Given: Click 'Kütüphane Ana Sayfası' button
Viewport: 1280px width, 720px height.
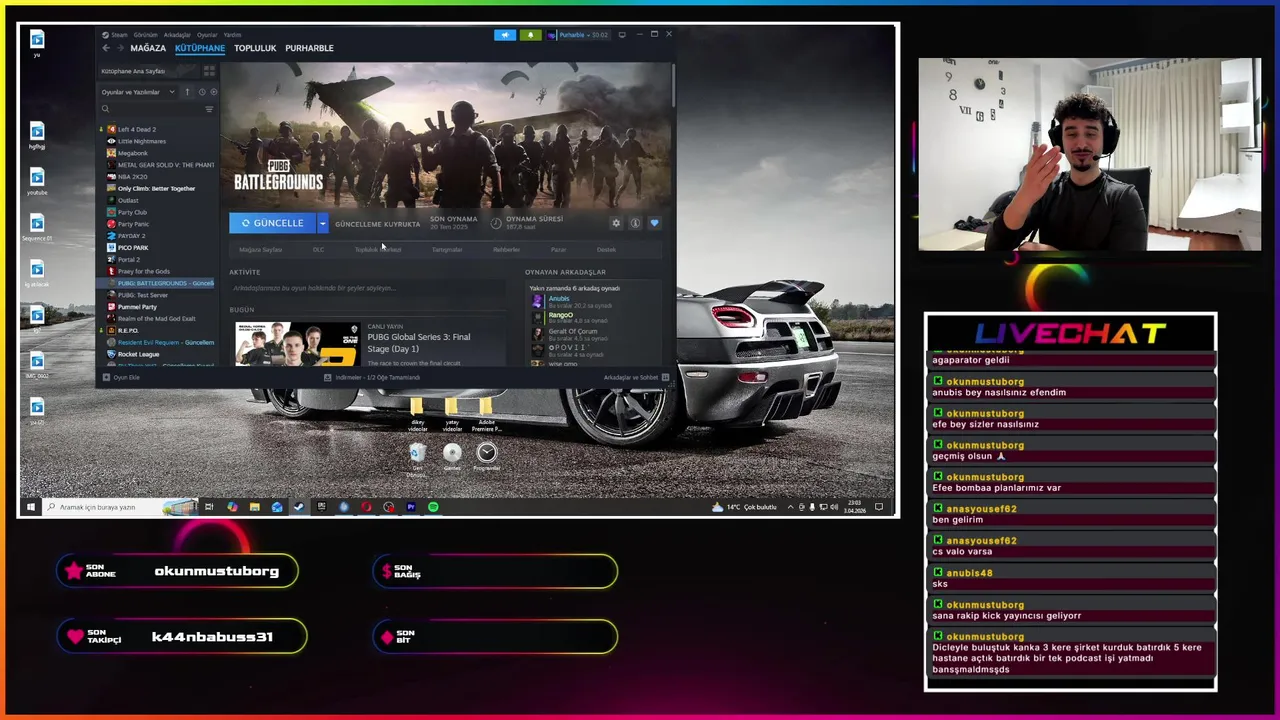Looking at the screenshot, I should point(148,71).
